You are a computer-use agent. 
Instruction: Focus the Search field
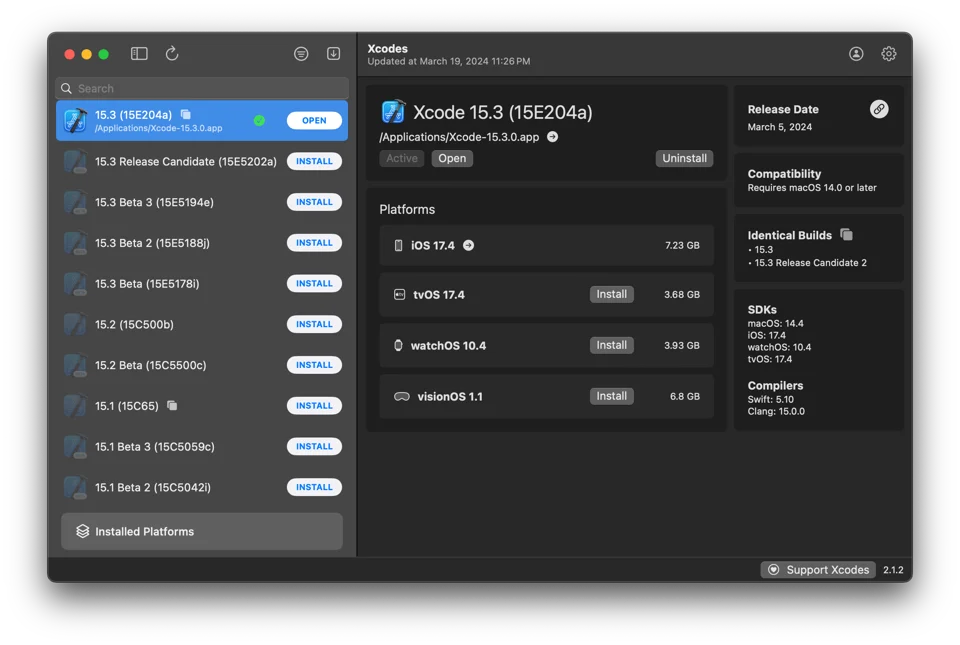pyautogui.click(x=202, y=88)
